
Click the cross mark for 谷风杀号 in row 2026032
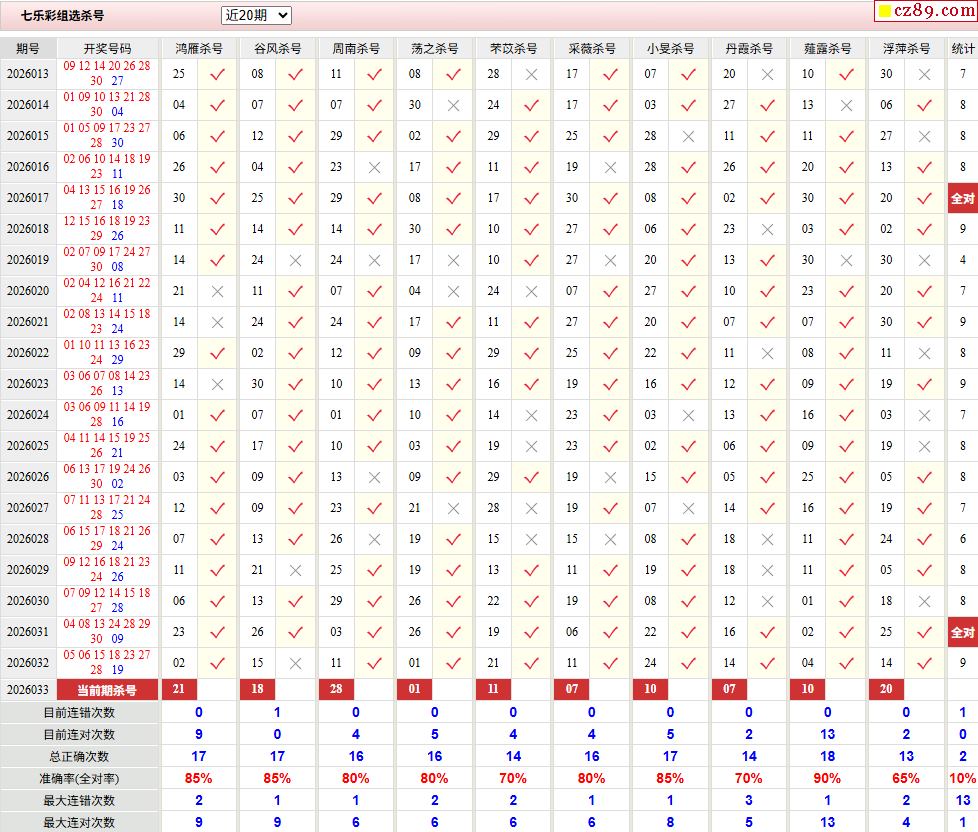tap(295, 663)
